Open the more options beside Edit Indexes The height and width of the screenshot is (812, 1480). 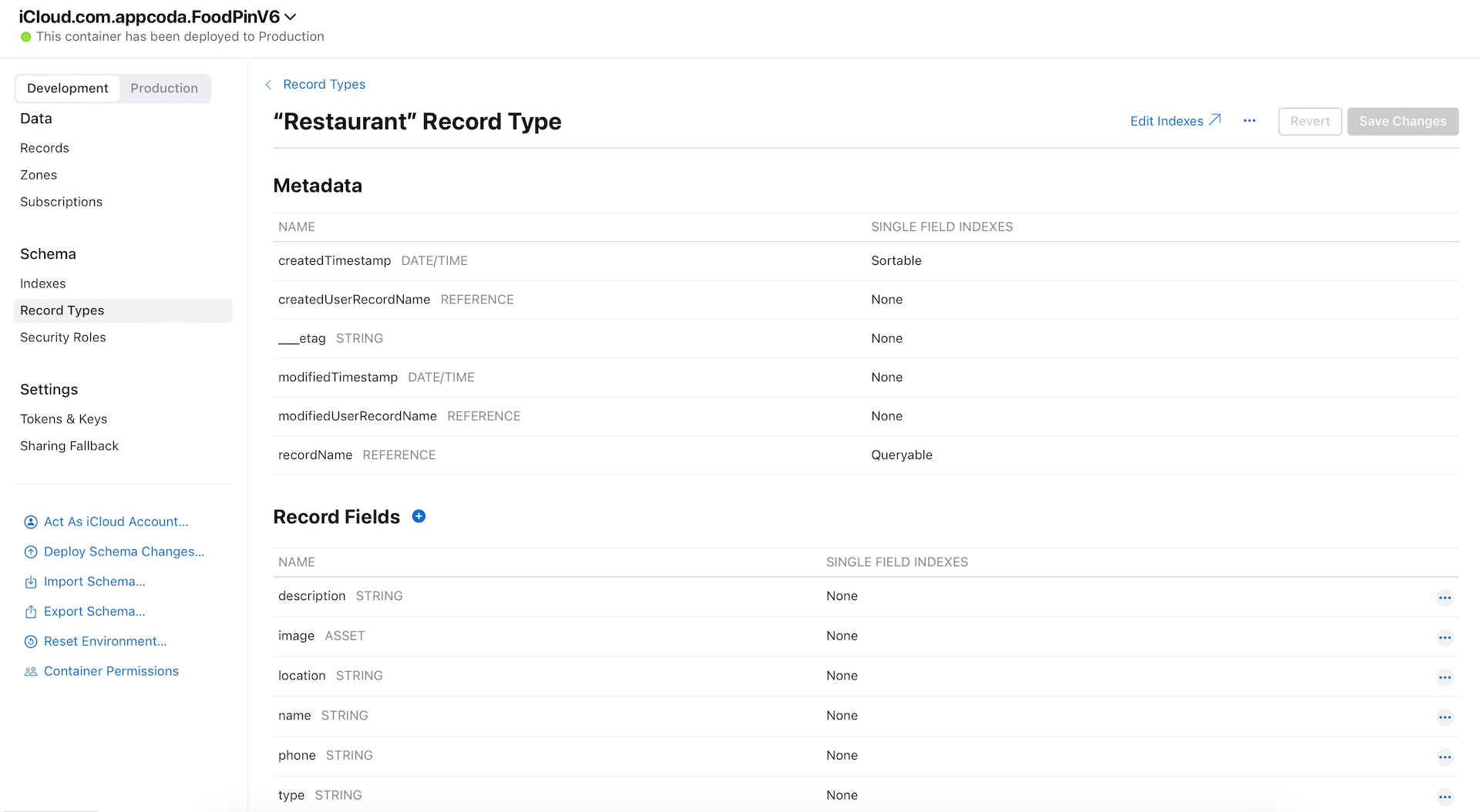(x=1250, y=121)
